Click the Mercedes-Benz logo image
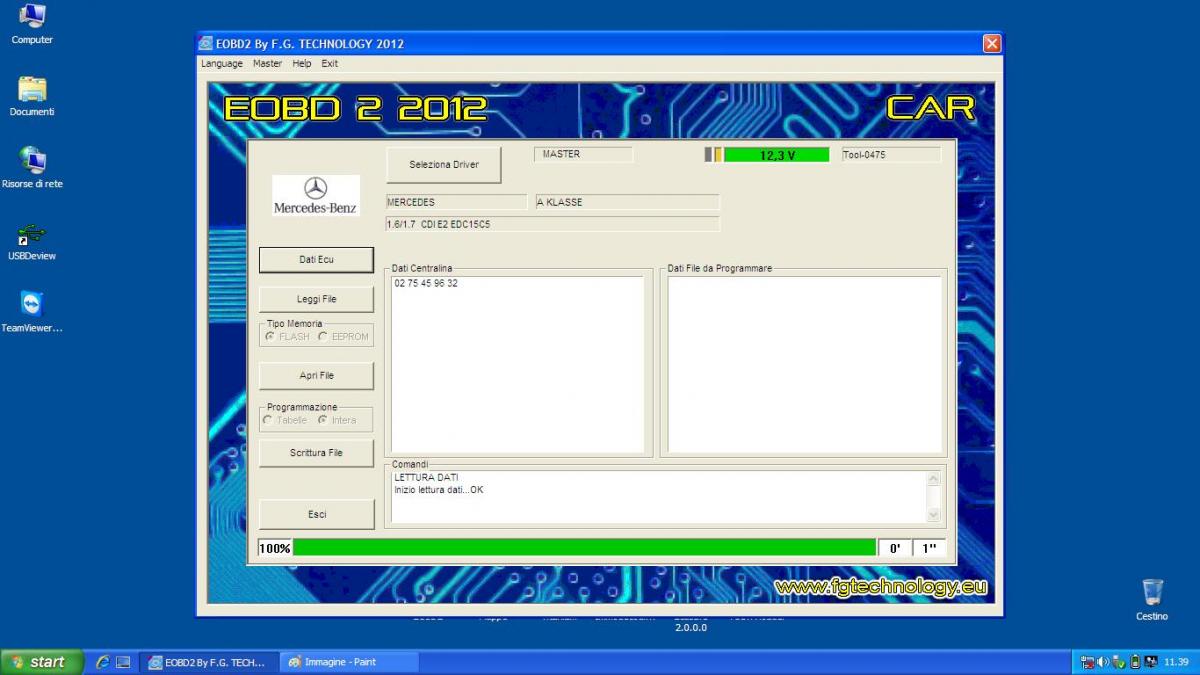This screenshot has height=675, width=1200. (316, 196)
